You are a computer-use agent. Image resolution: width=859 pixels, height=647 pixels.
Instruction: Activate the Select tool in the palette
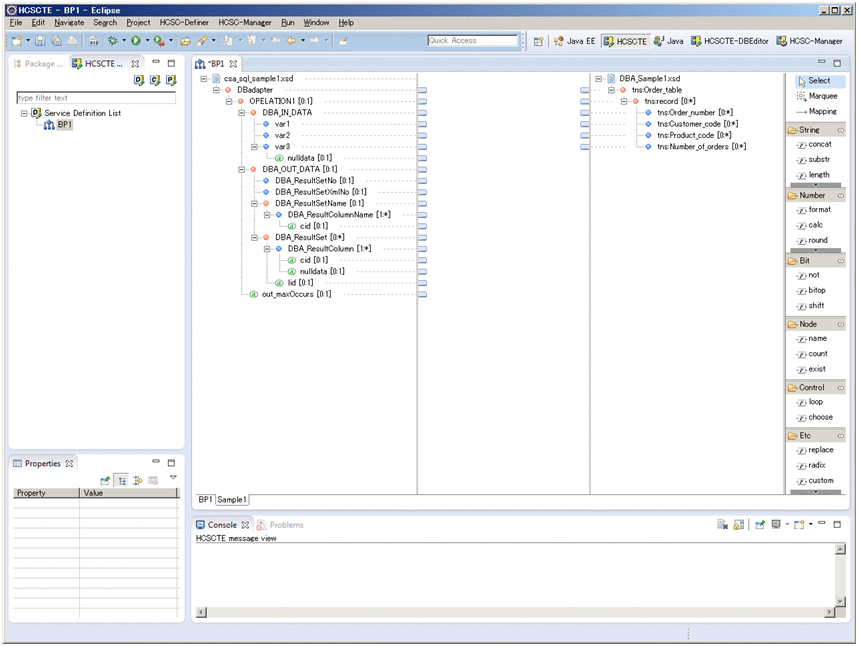816,81
